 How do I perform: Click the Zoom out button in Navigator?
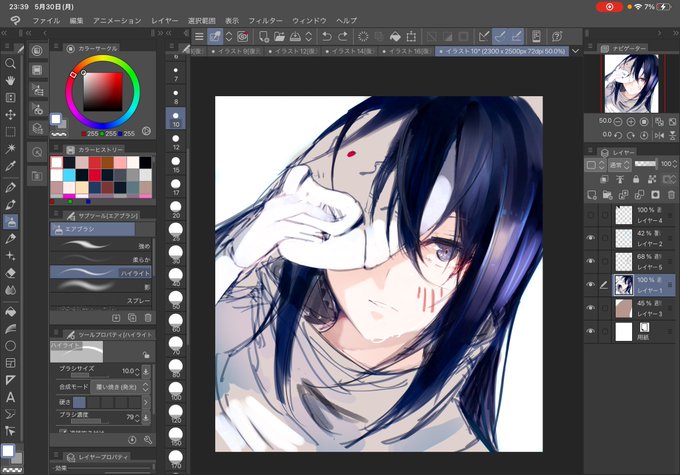click(618, 122)
